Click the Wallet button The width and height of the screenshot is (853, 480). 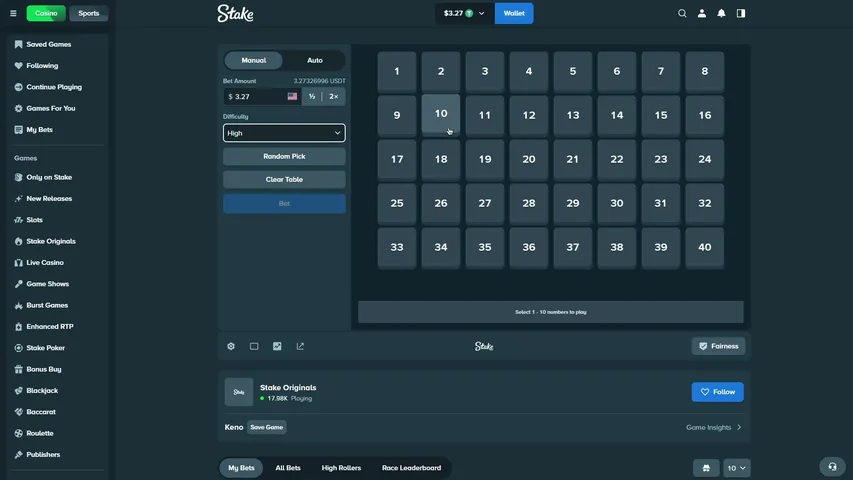click(514, 13)
